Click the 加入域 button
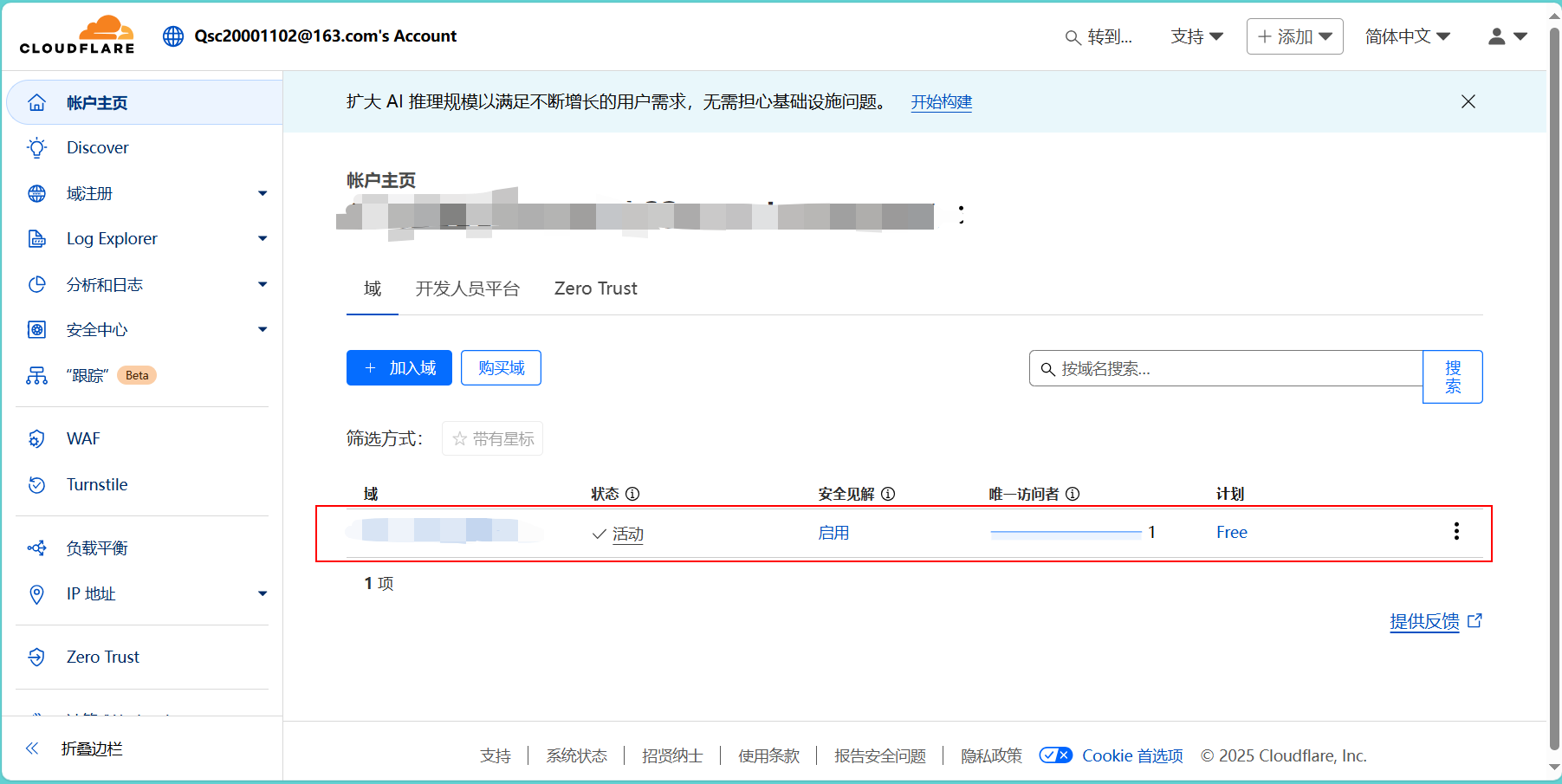This screenshot has height=784, width=1562. (x=399, y=368)
